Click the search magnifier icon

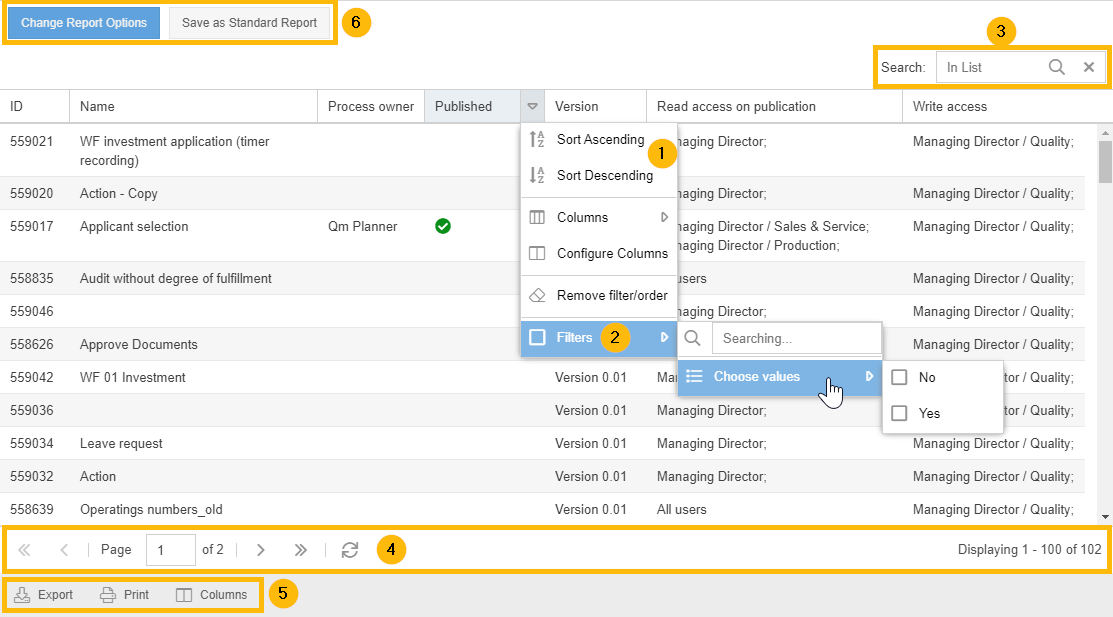[1056, 67]
